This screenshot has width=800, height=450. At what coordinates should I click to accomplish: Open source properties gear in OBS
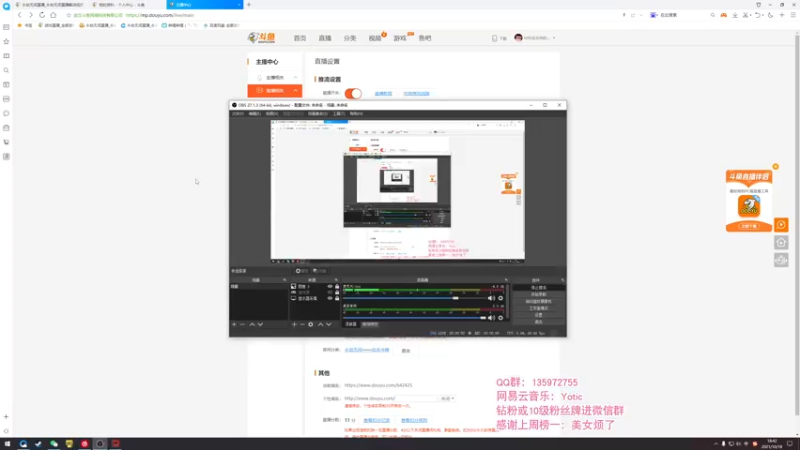pyautogui.click(x=311, y=324)
